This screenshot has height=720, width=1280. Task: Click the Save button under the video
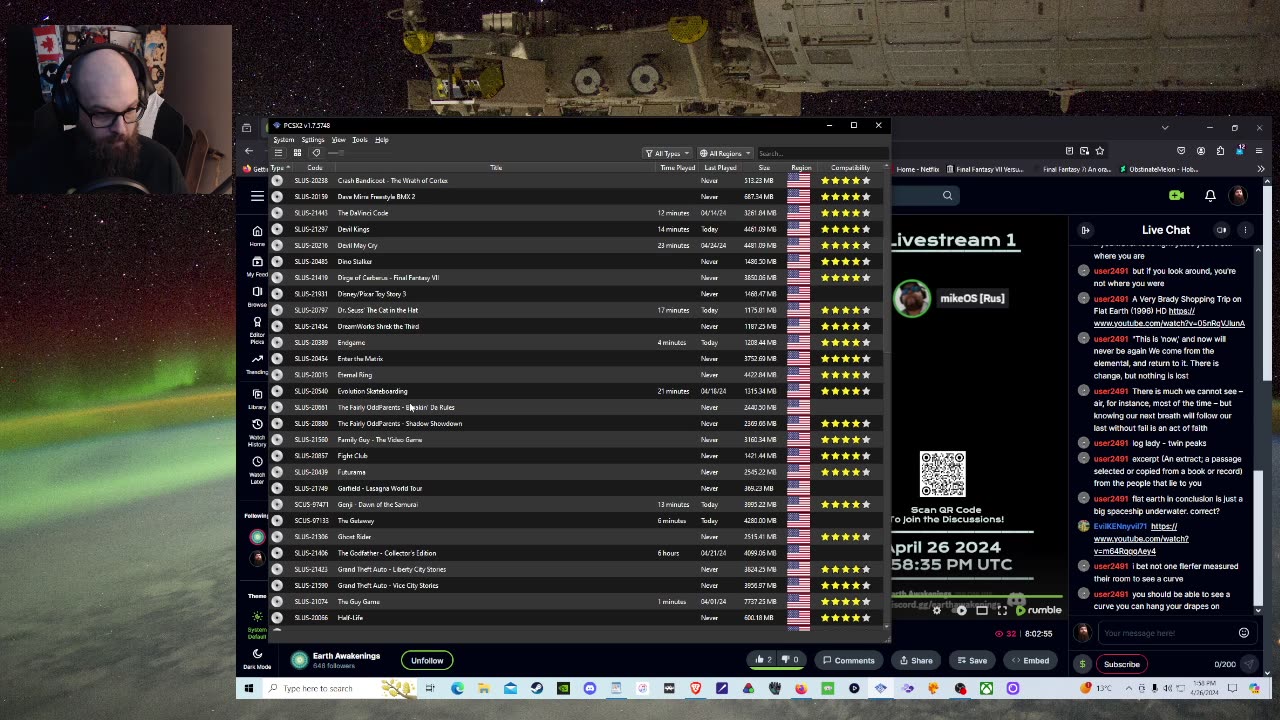coord(972,660)
